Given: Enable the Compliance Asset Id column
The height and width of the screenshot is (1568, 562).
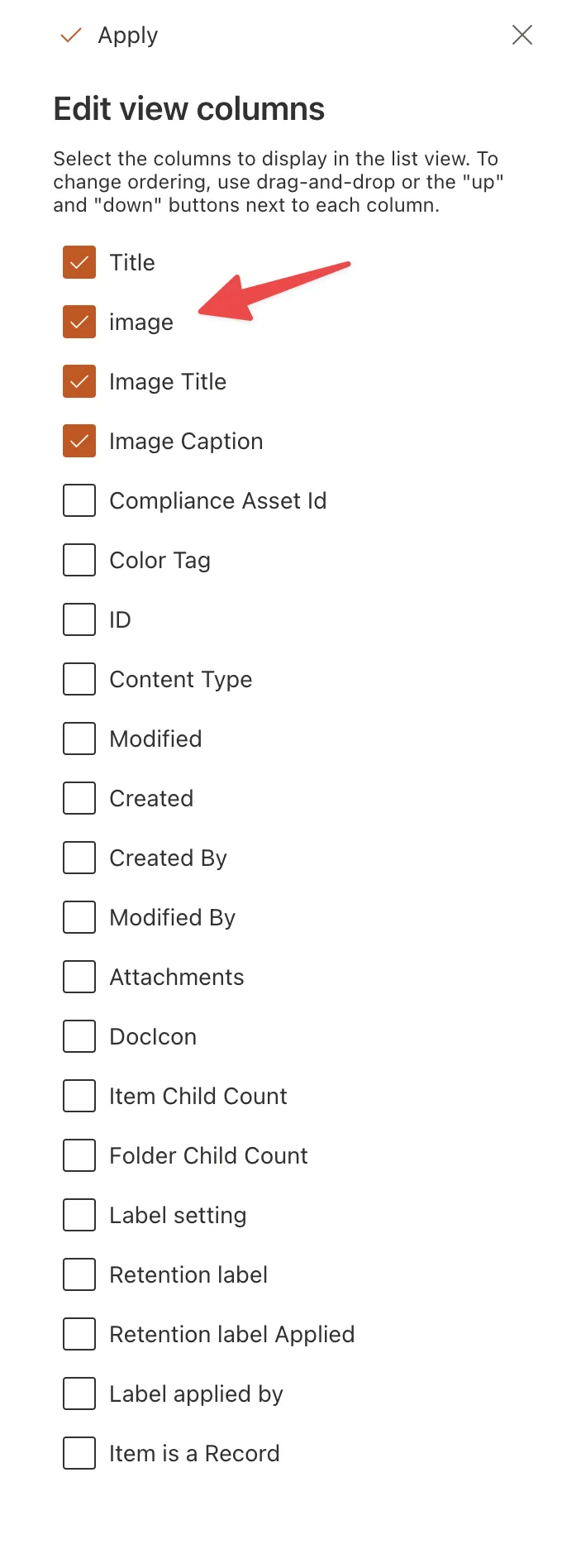Looking at the screenshot, I should pyautogui.click(x=79, y=501).
